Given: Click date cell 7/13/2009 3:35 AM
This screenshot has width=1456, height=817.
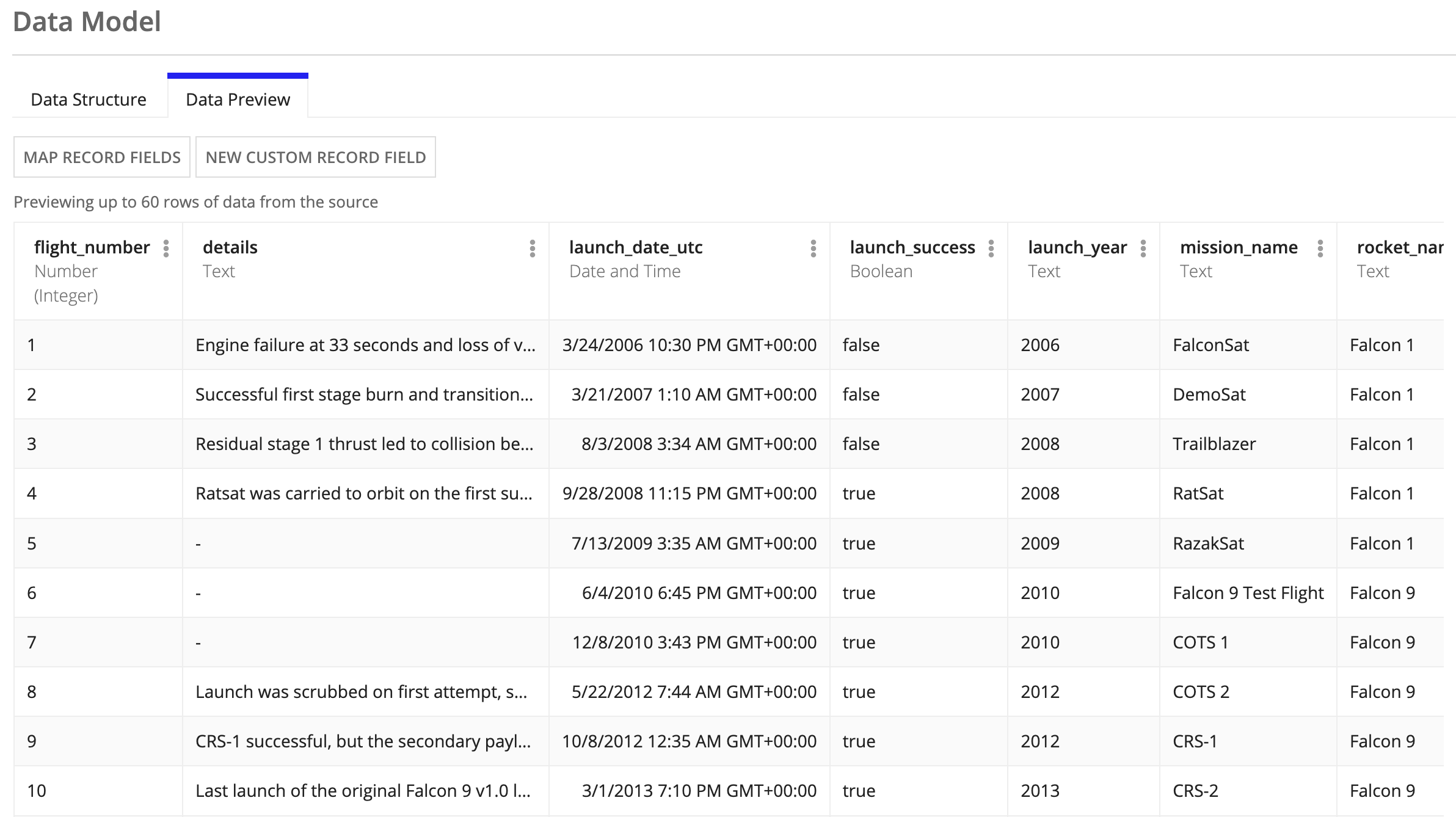Looking at the screenshot, I should point(690,543).
